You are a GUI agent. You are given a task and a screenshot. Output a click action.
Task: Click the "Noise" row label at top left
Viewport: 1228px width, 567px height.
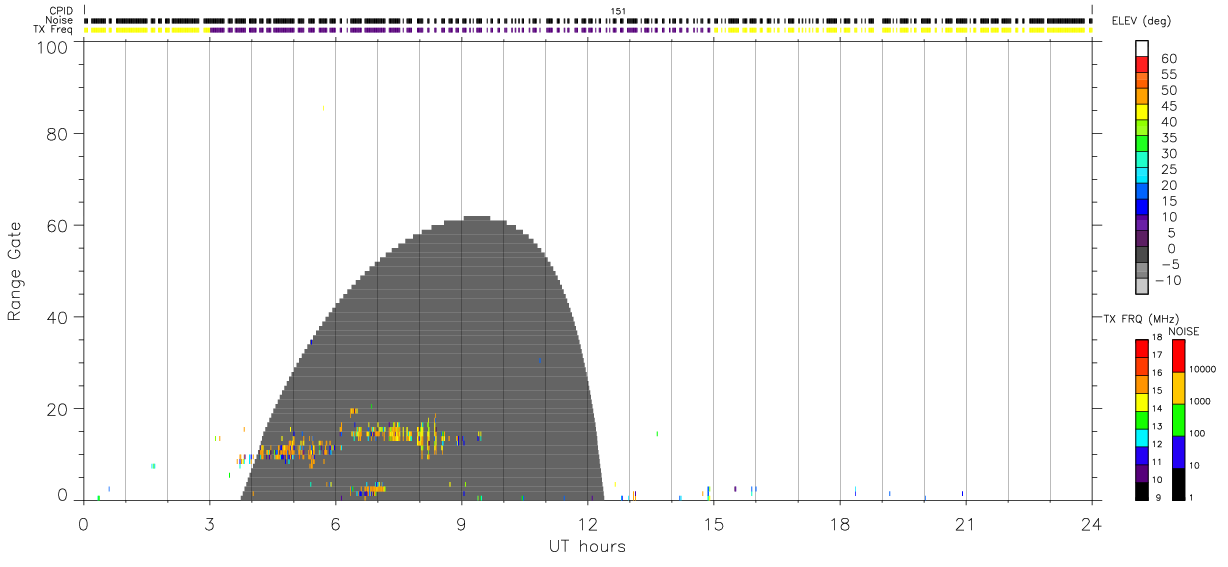coord(60,20)
